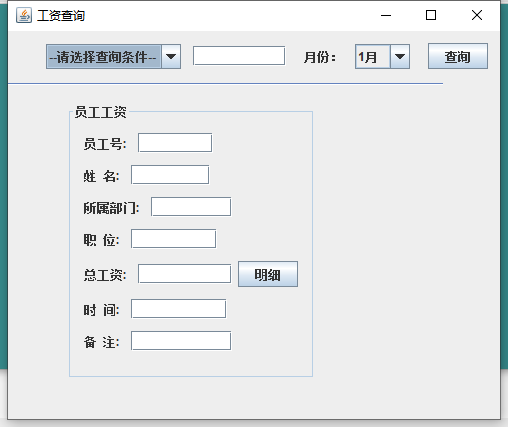Click the Java icon in title bar
Image resolution: width=508 pixels, height=427 pixels.
click(x=24, y=15)
